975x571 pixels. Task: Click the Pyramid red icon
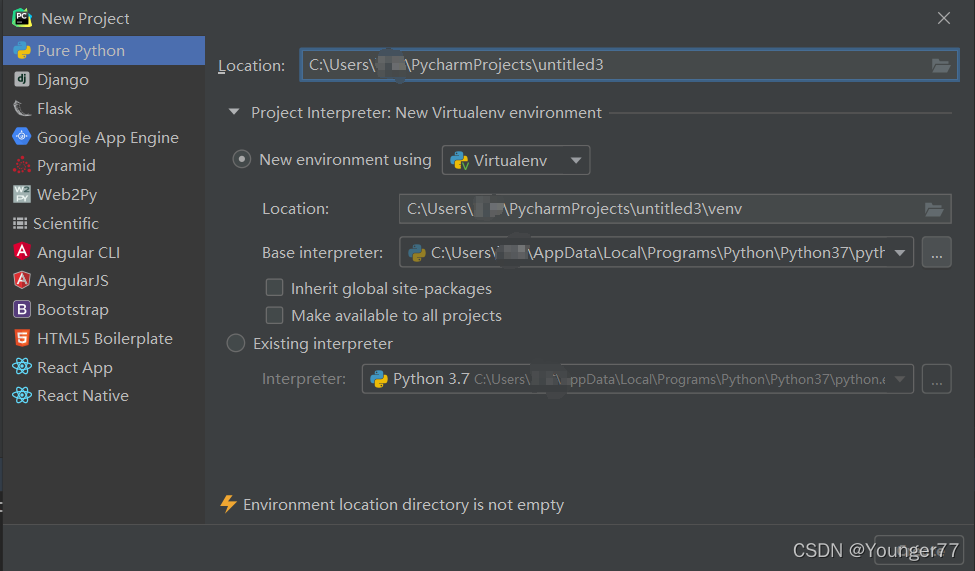tap(22, 165)
